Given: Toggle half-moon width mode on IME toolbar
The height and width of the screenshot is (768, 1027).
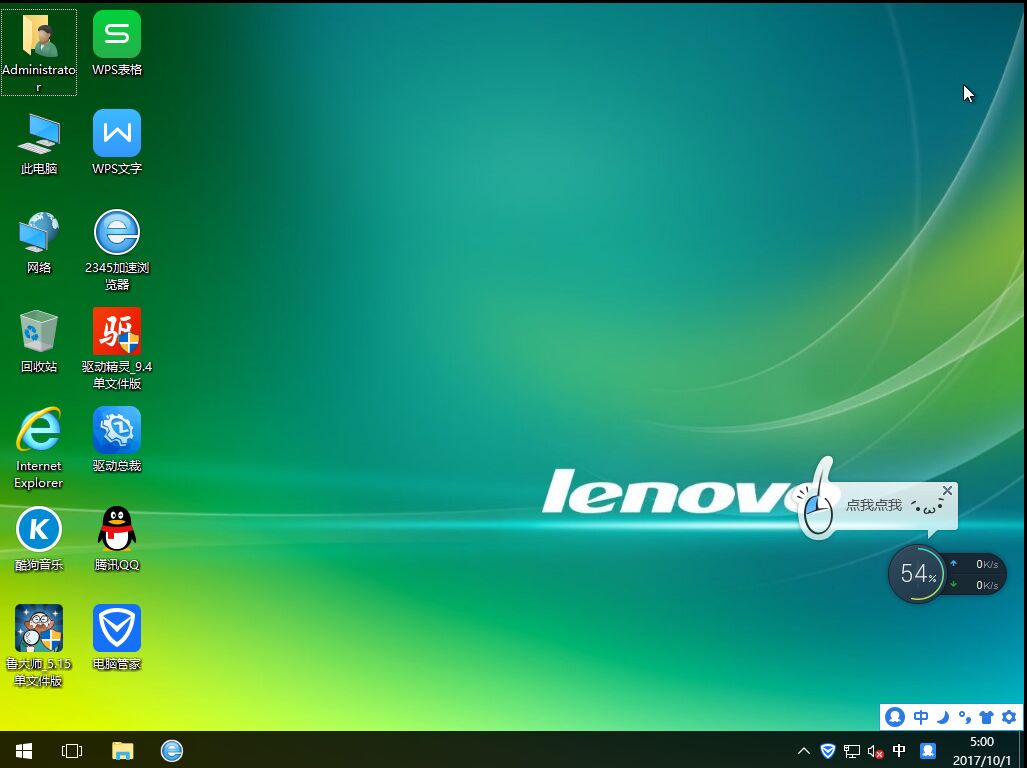Looking at the screenshot, I should (x=943, y=717).
